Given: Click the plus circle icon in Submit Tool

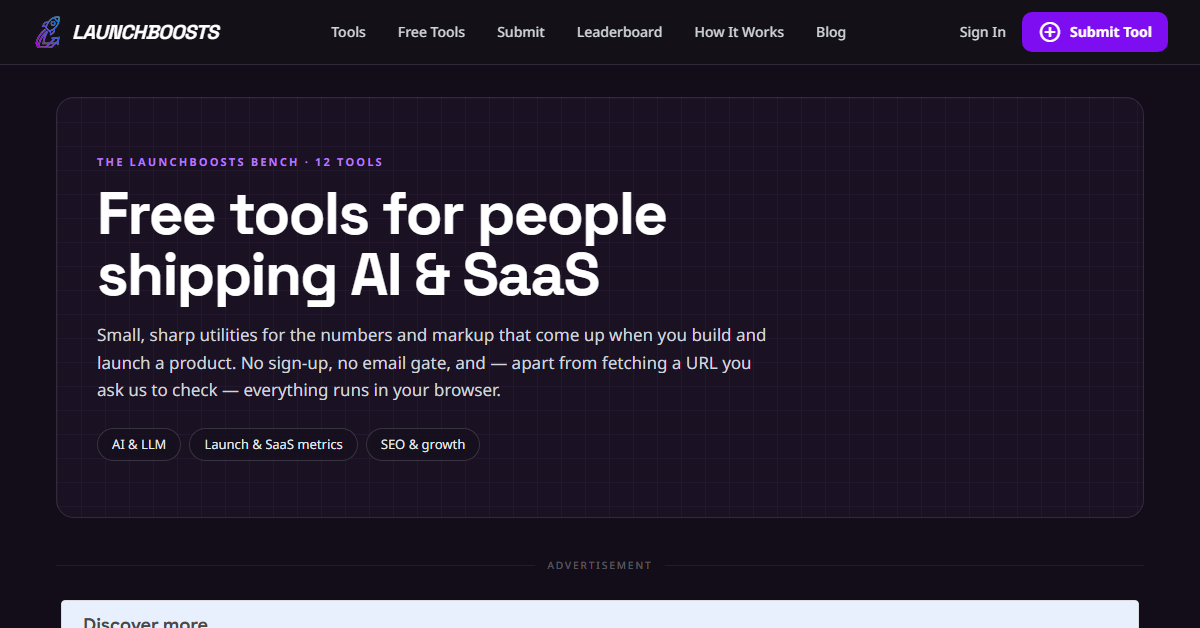Looking at the screenshot, I should click(x=1049, y=32).
